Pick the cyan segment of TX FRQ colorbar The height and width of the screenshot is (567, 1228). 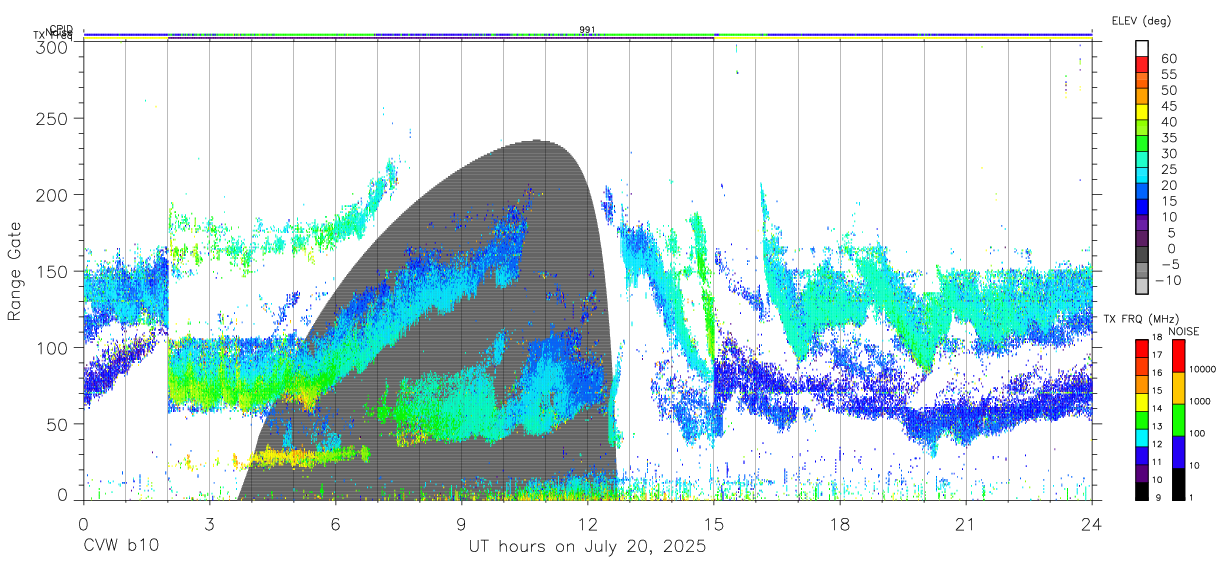click(x=1141, y=437)
